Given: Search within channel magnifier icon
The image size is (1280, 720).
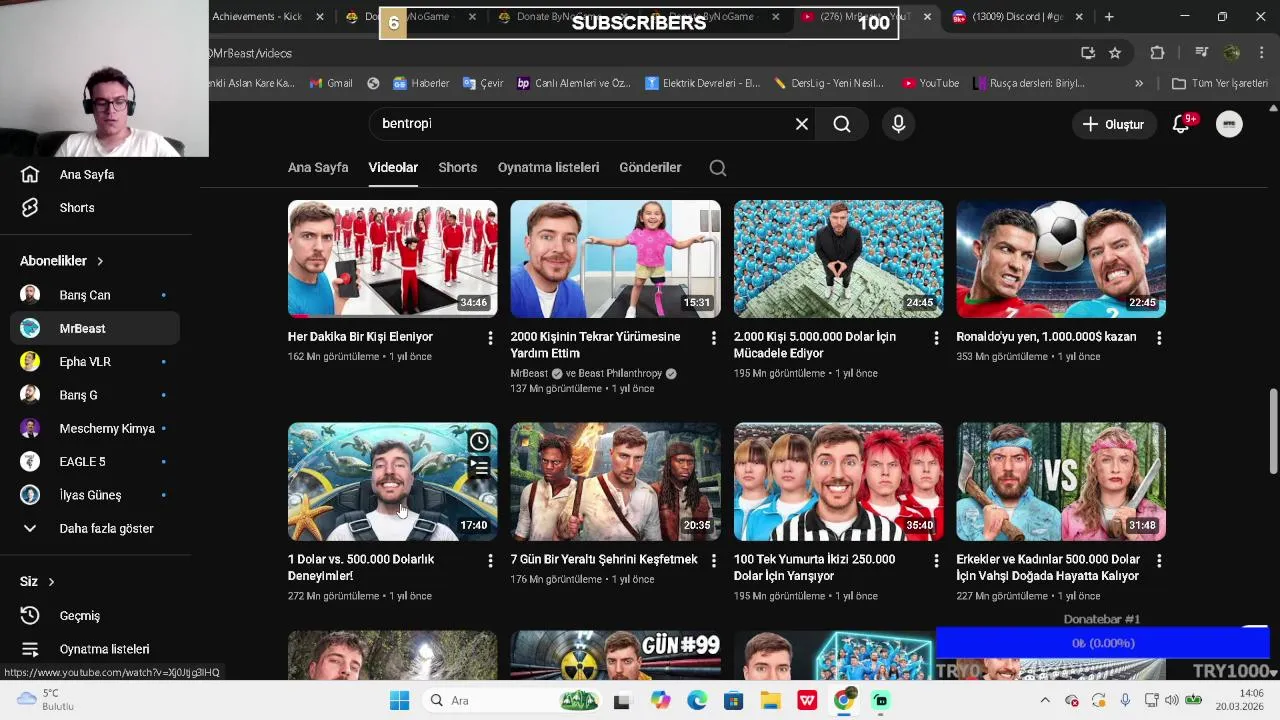Looking at the screenshot, I should (x=718, y=168).
